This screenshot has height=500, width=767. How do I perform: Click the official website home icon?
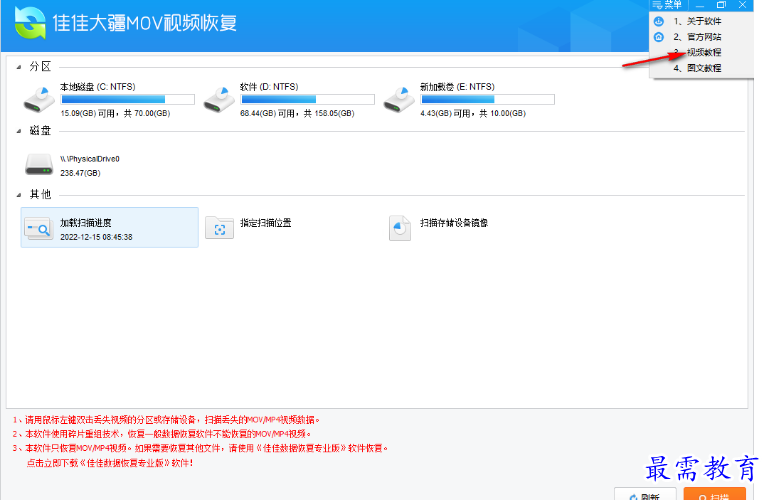coord(659,37)
